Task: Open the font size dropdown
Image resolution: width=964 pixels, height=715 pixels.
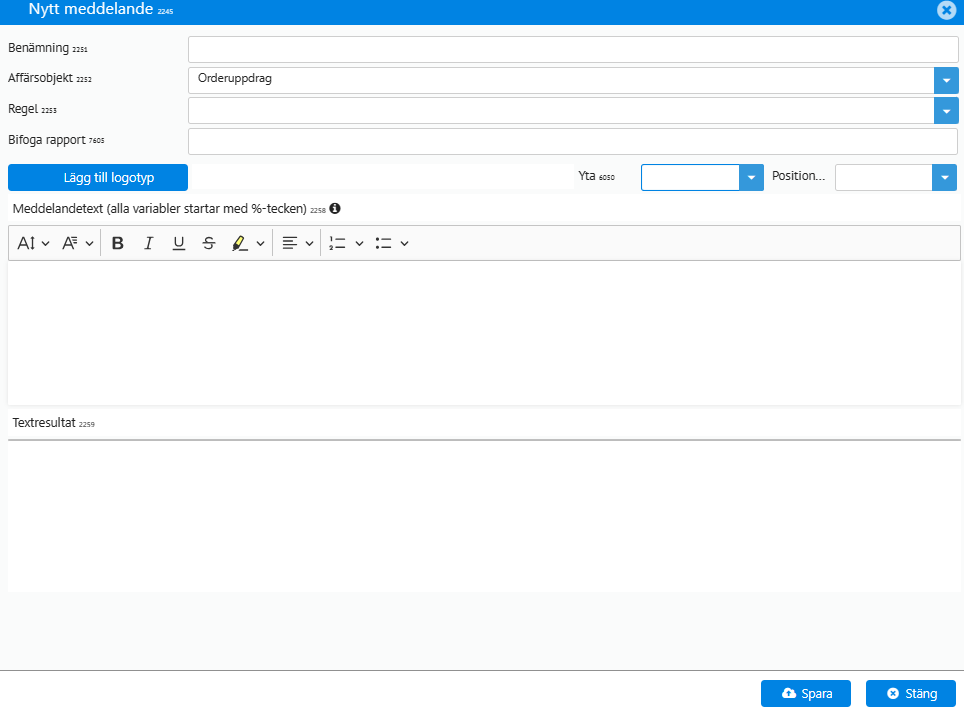Action: 33,243
